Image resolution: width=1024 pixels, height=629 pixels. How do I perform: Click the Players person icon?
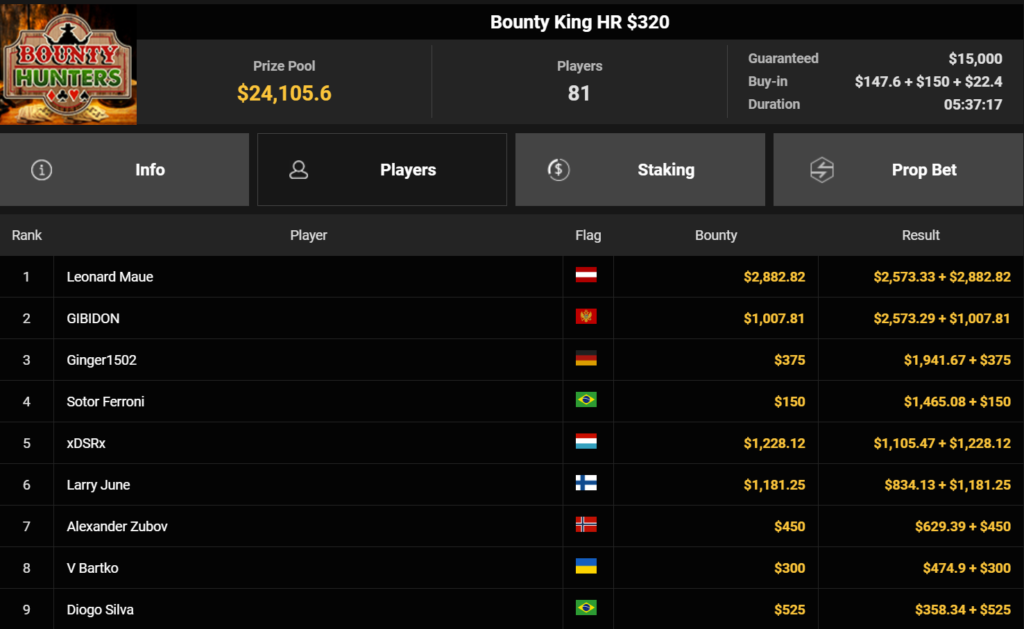click(x=298, y=170)
